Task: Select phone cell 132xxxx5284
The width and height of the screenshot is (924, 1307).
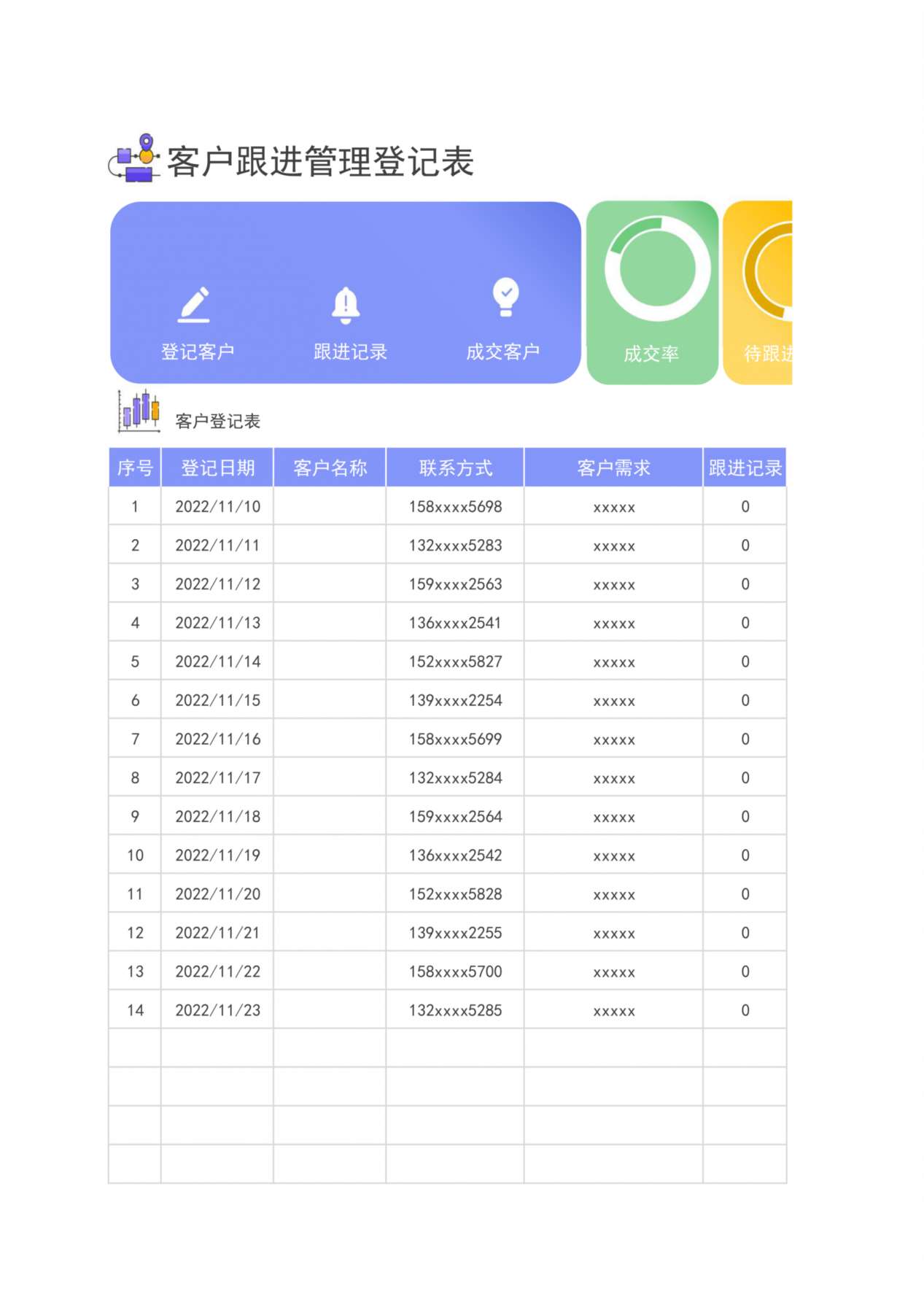Action: click(455, 777)
